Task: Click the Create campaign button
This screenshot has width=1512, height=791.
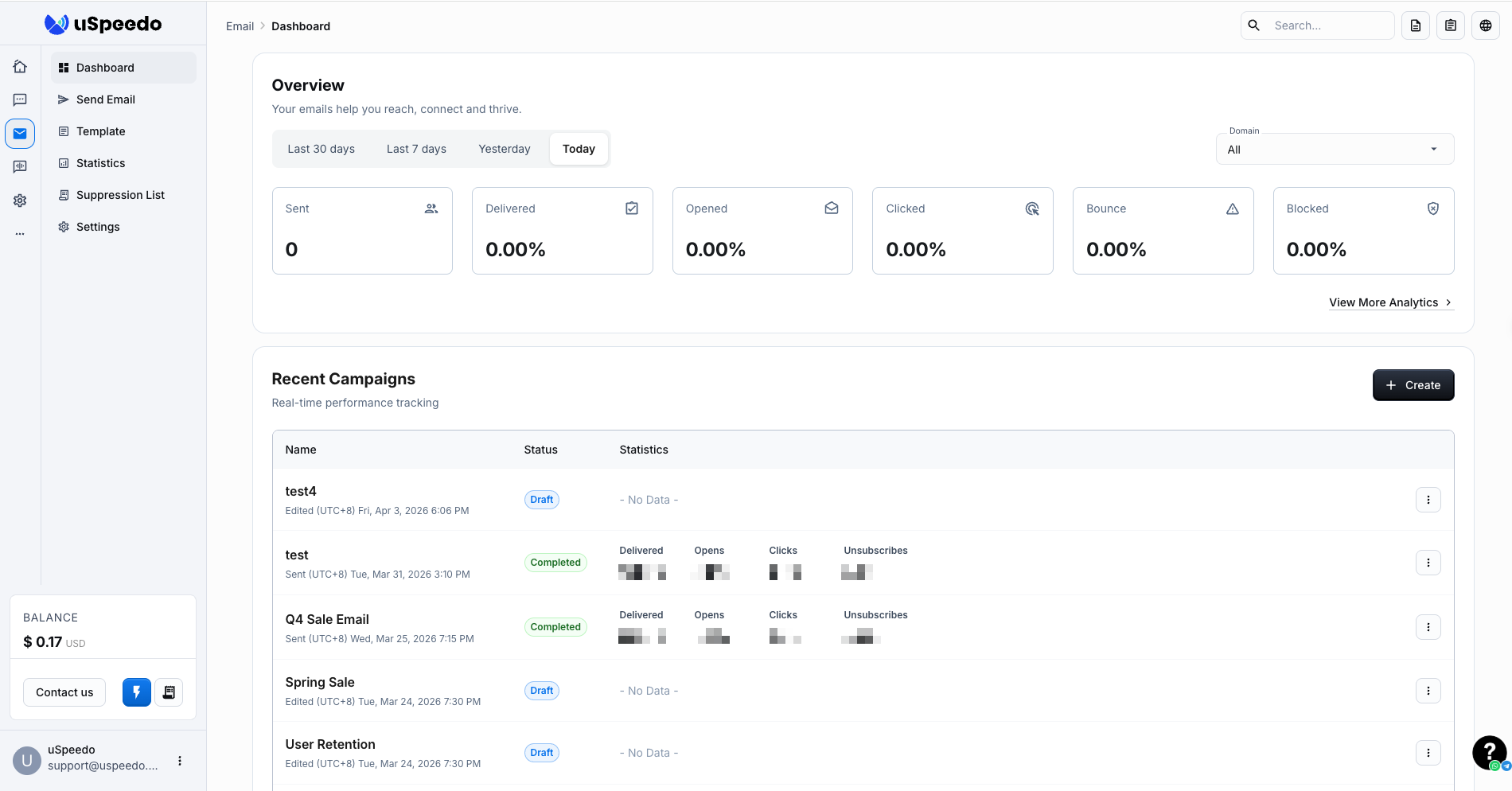Action: pyautogui.click(x=1413, y=385)
